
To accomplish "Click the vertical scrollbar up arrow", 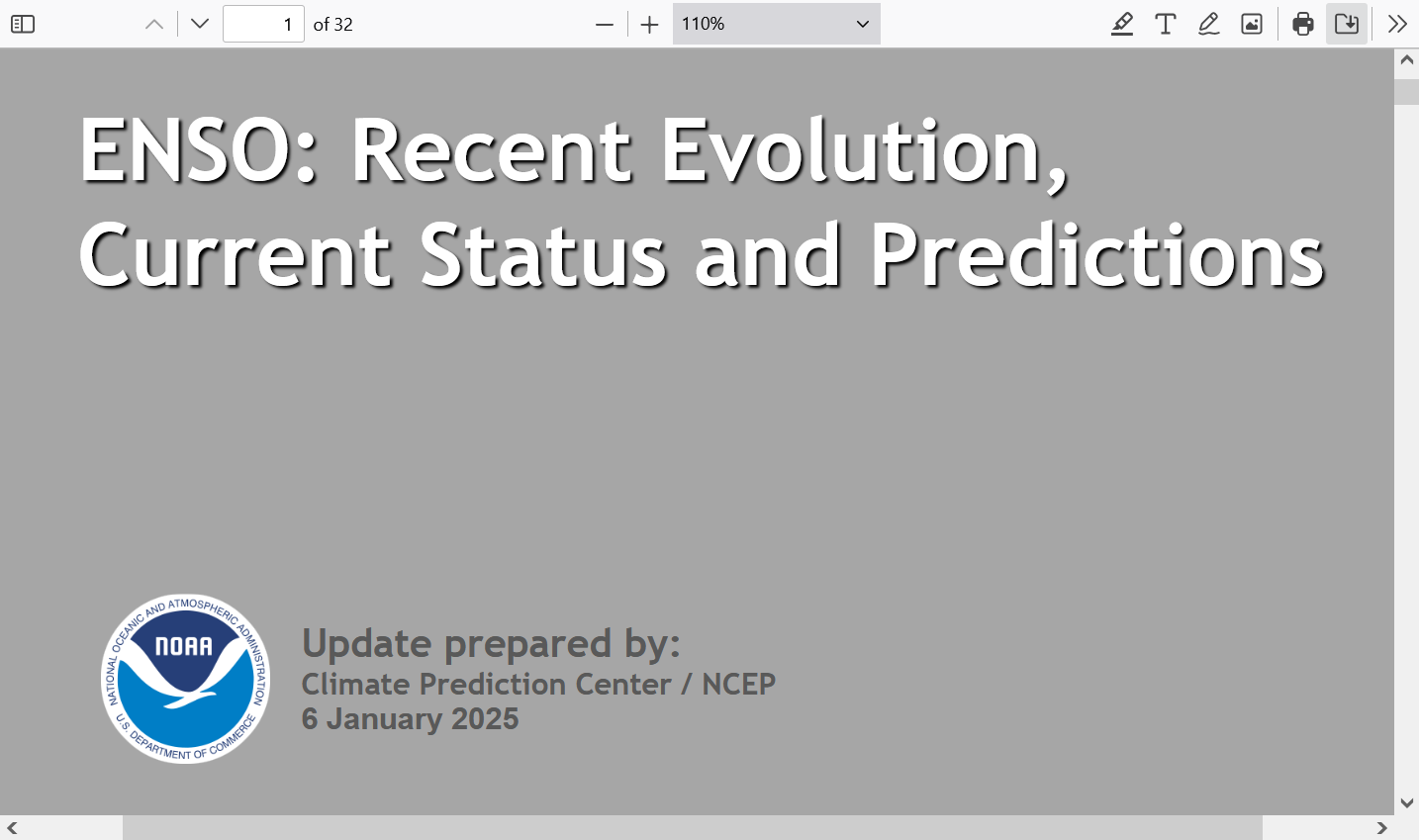I will [1406, 59].
